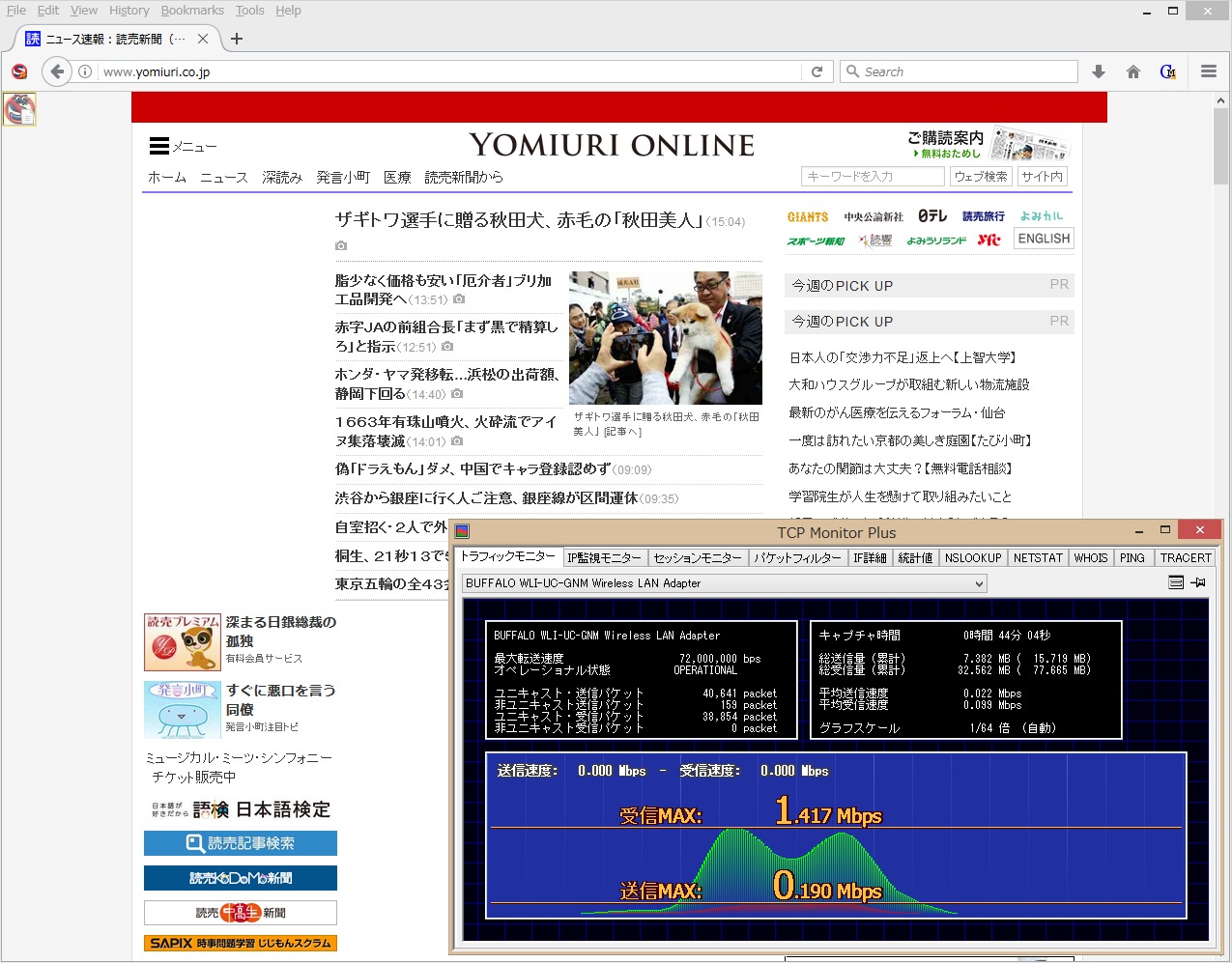Open the Firefox downloads arrow icon
This screenshot has width=1232, height=963.
coord(1099,71)
